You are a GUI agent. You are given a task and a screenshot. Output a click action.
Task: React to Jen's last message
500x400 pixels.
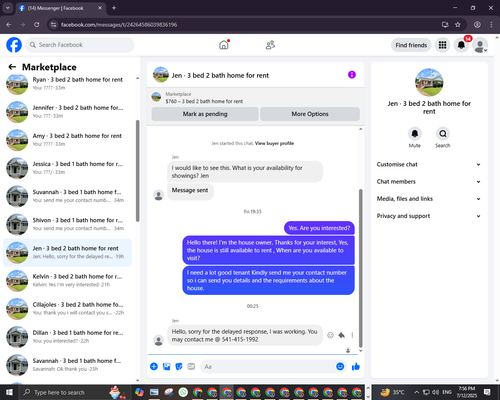(330, 335)
